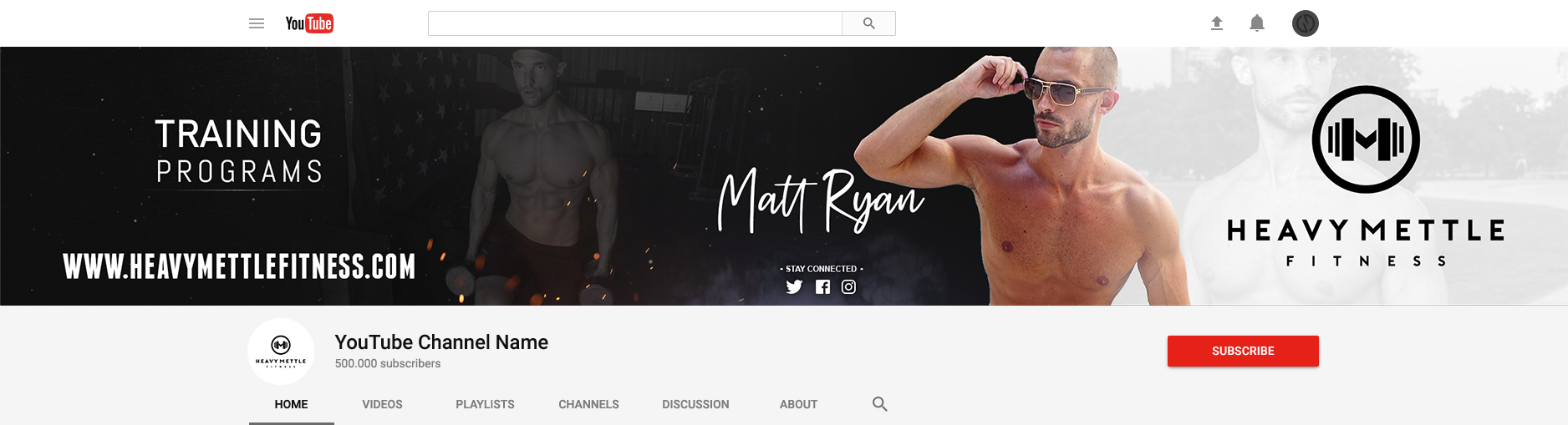This screenshot has width=1568, height=425.
Task: Click the YouTube Channel Name title
Action: click(441, 342)
